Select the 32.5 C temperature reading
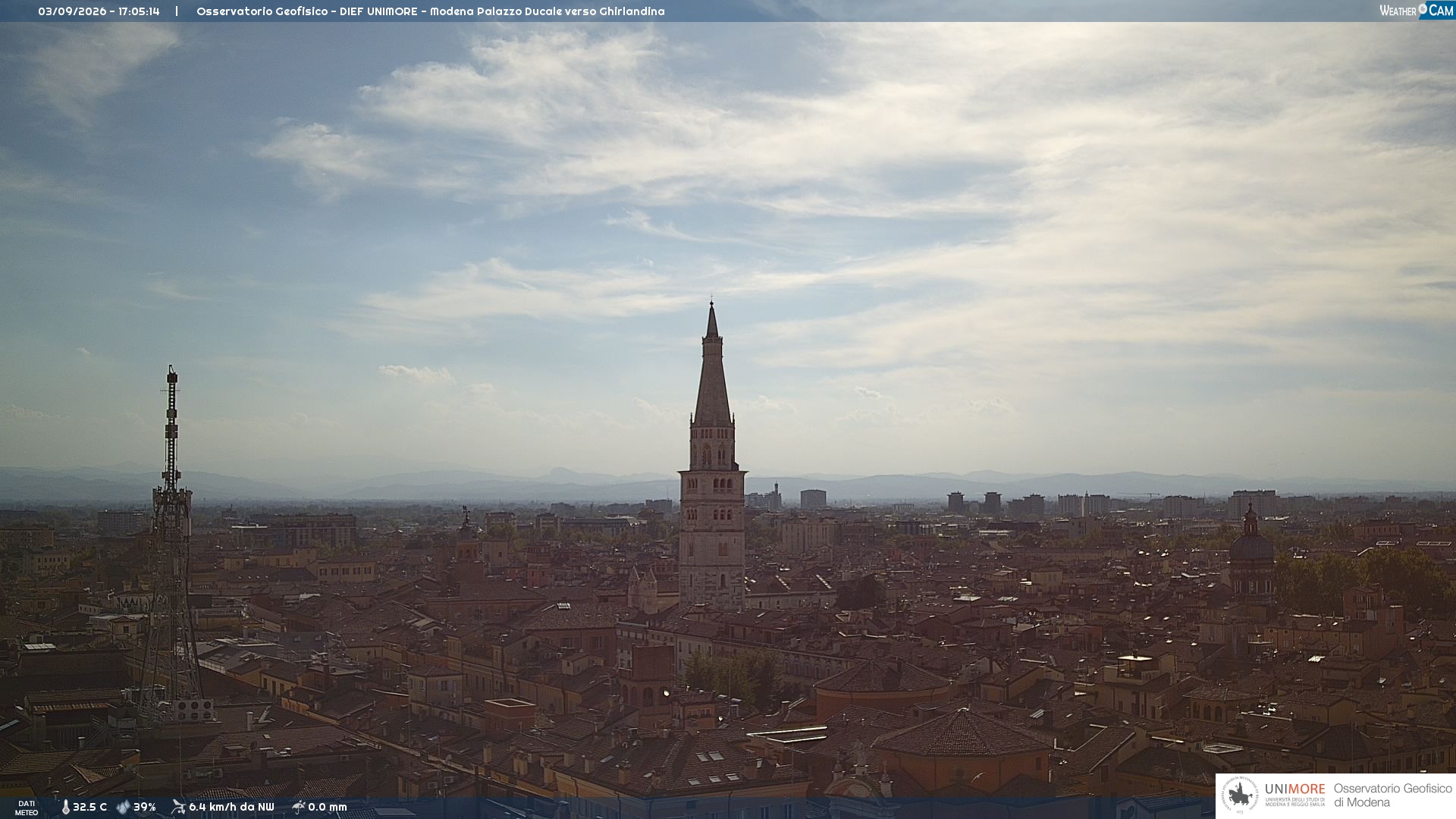 pos(89,808)
